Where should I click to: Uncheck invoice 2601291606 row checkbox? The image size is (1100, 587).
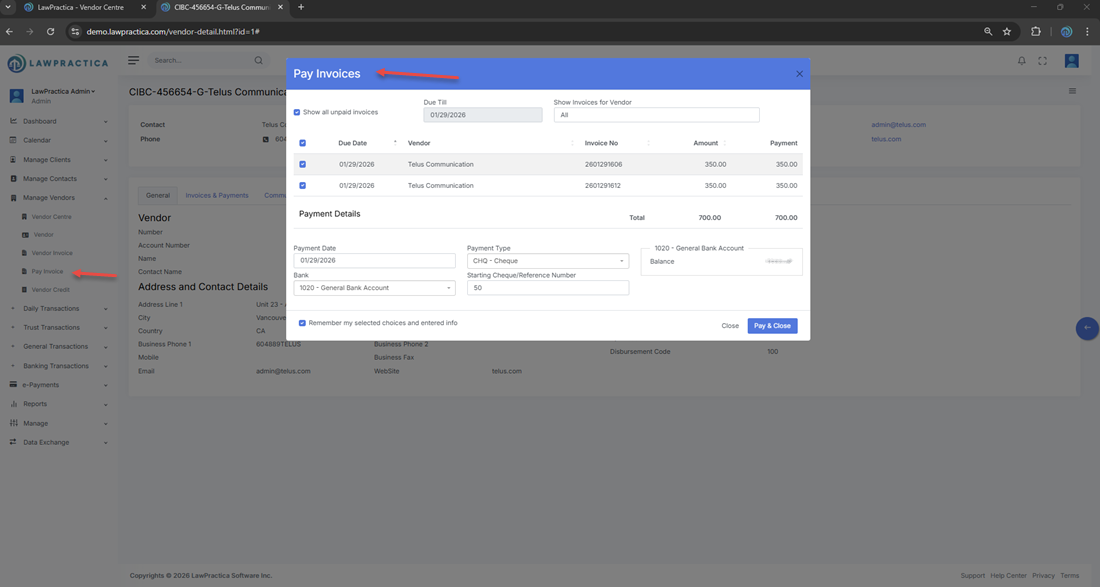tap(302, 164)
